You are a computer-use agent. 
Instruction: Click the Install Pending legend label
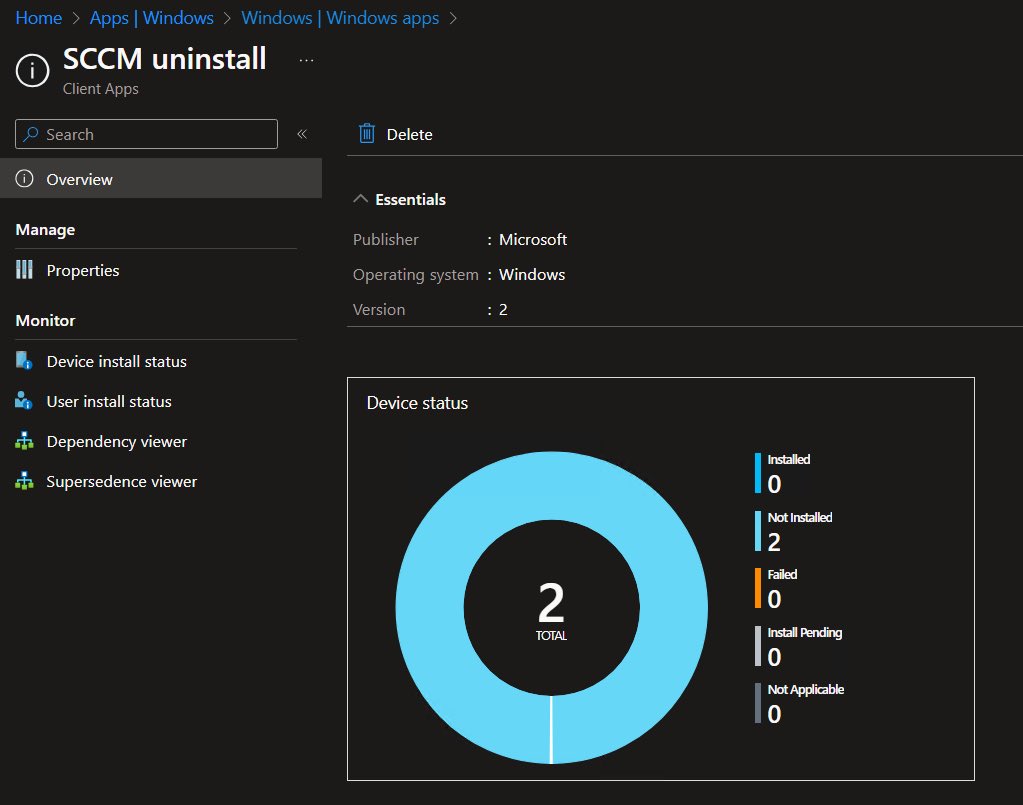coord(804,632)
